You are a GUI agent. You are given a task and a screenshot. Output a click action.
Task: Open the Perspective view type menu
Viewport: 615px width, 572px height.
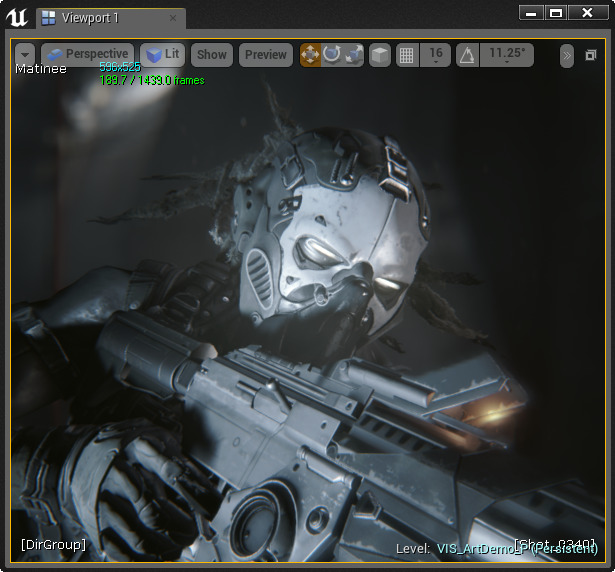[87, 54]
